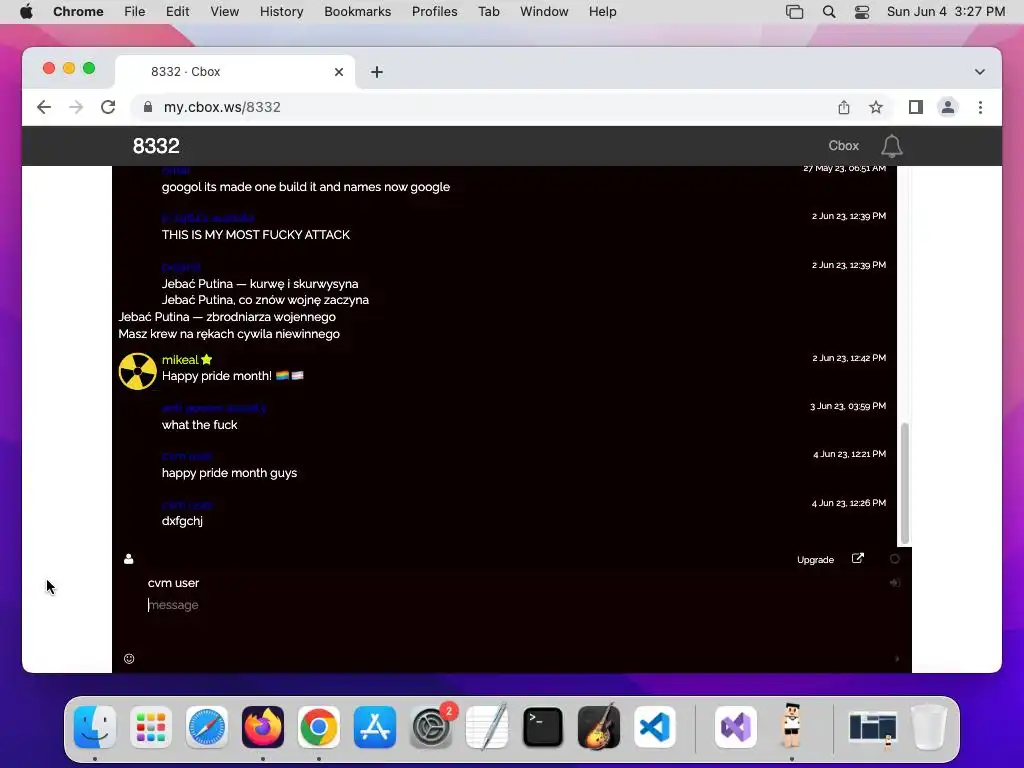Image resolution: width=1024 pixels, height=768 pixels.
Task: Expand tab search chevron
Action: (980, 72)
